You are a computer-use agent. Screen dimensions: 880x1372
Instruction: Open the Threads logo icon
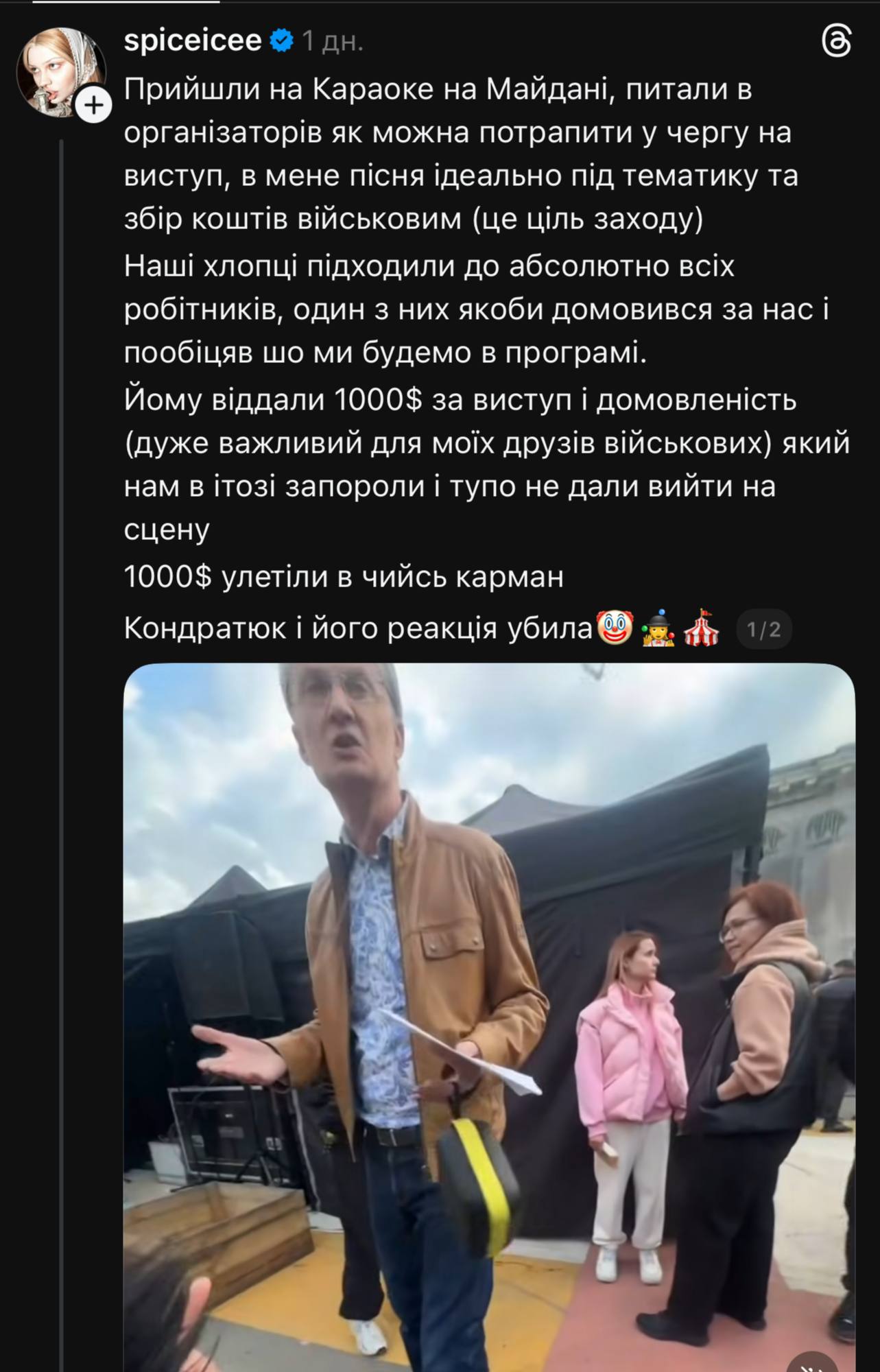click(836, 42)
